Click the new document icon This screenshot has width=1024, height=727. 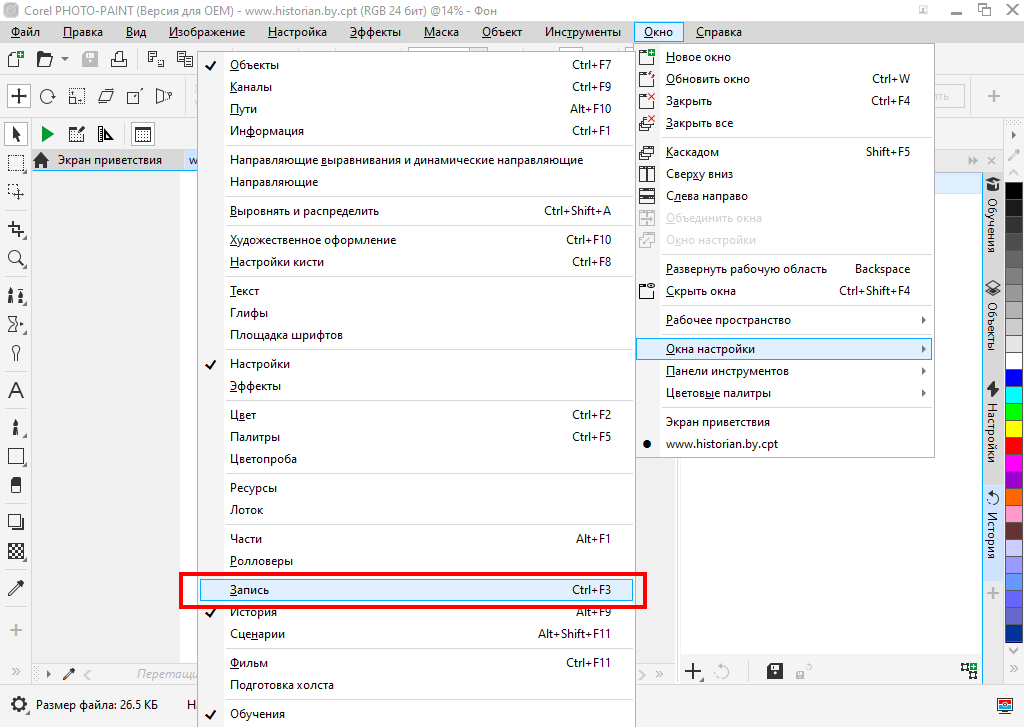(x=16, y=59)
